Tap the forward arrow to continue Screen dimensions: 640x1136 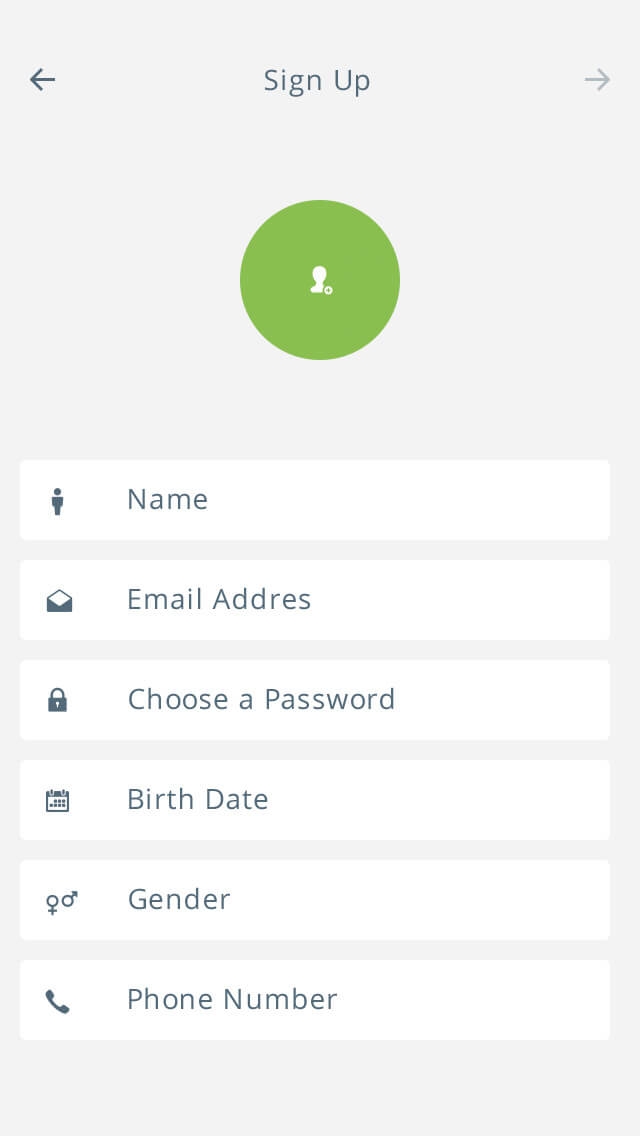(597, 80)
